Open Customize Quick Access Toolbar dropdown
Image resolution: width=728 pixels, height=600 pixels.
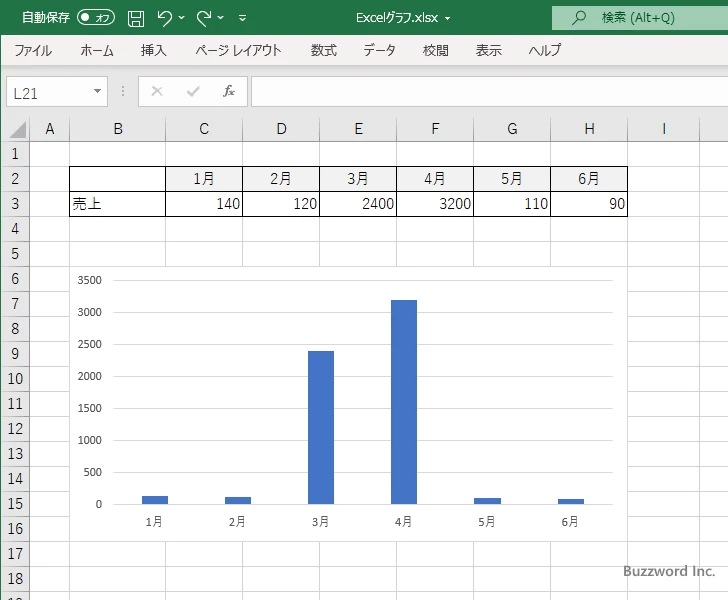[x=242, y=18]
